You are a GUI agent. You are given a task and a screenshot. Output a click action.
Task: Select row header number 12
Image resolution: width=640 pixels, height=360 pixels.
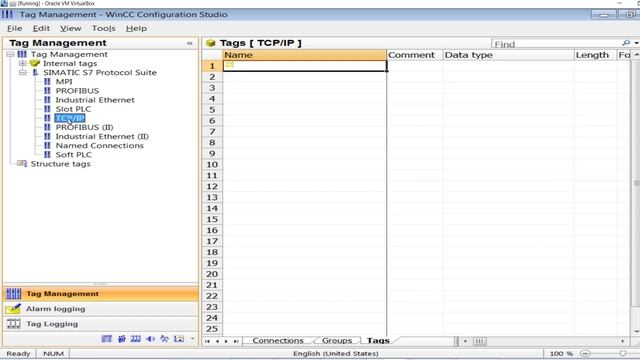(x=212, y=187)
